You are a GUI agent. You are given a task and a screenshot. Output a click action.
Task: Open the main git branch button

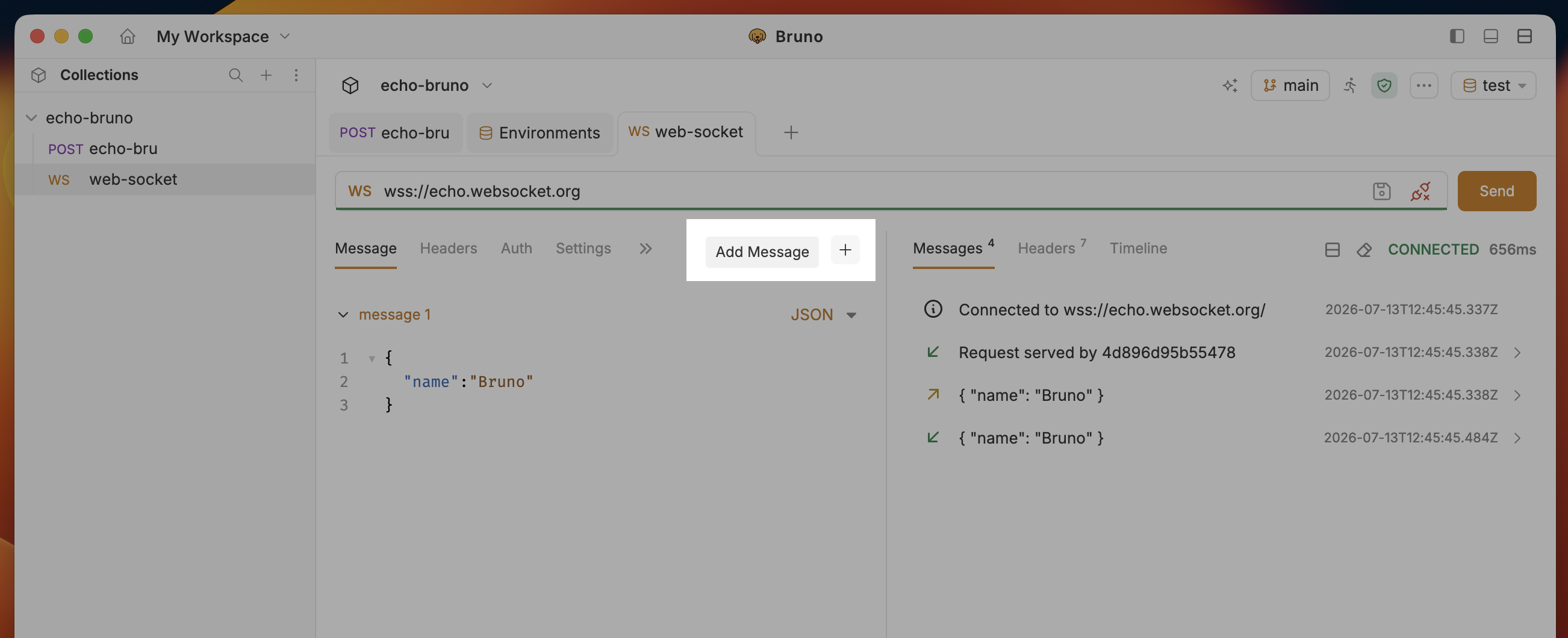pyautogui.click(x=1290, y=85)
